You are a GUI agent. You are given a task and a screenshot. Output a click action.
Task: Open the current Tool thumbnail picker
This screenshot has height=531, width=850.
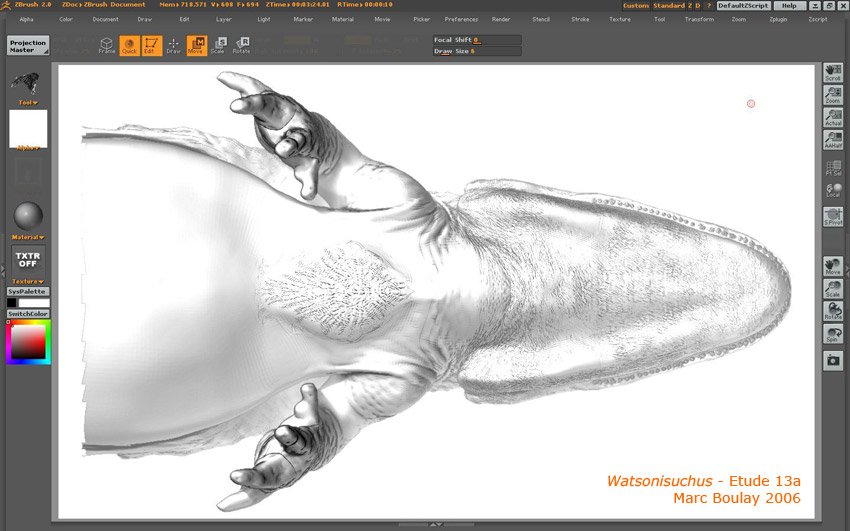pos(25,84)
